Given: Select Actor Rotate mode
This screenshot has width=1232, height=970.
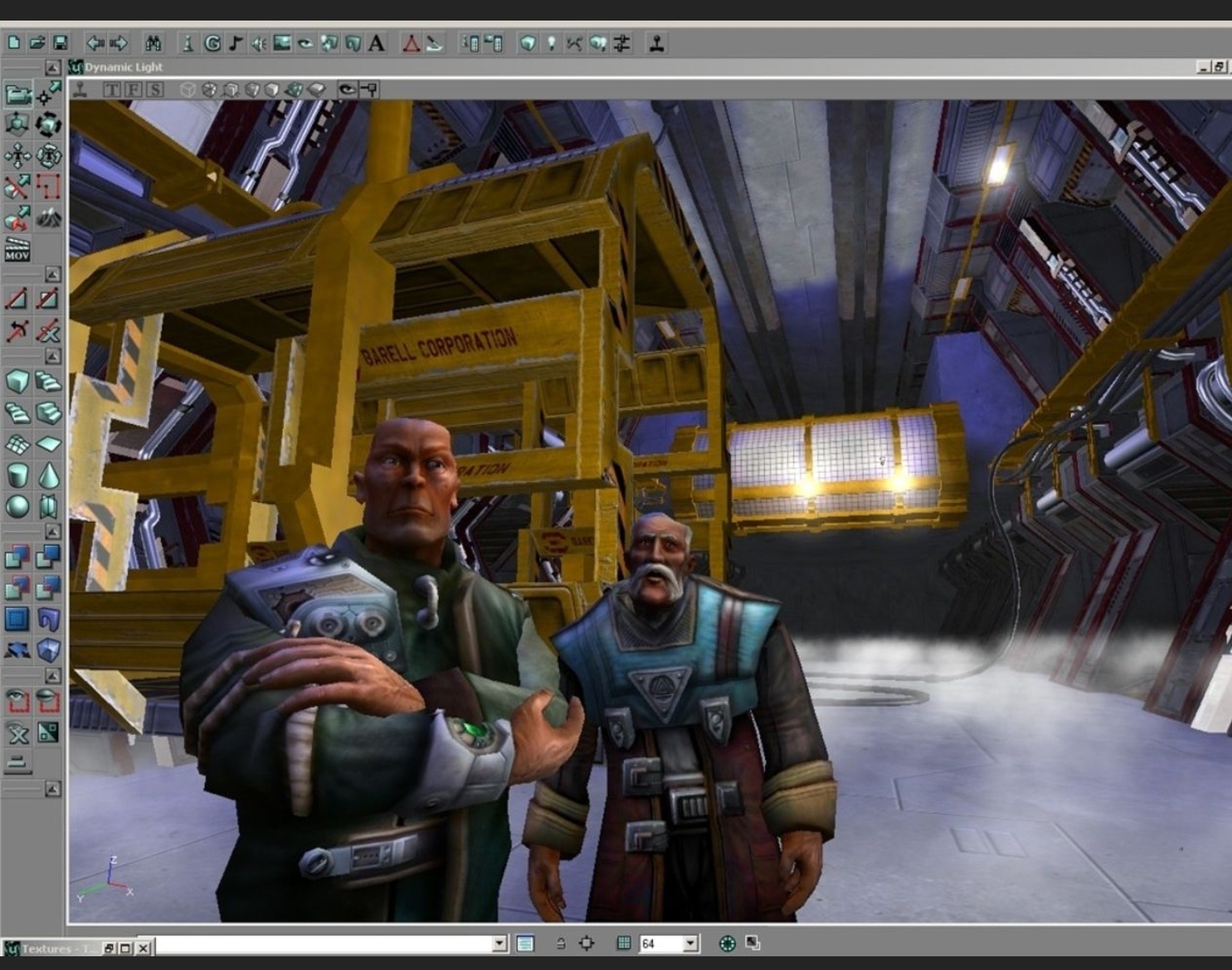Looking at the screenshot, I should point(49,124).
